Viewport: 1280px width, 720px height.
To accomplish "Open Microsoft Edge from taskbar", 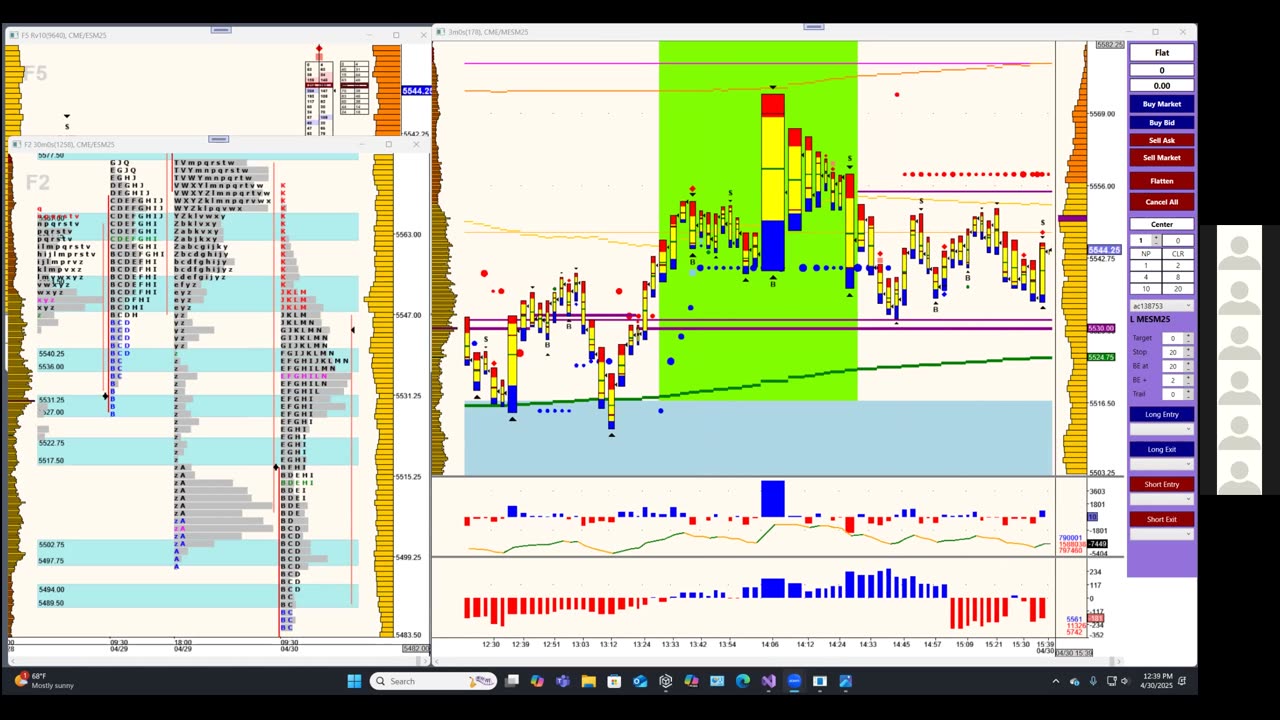I will (743, 681).
